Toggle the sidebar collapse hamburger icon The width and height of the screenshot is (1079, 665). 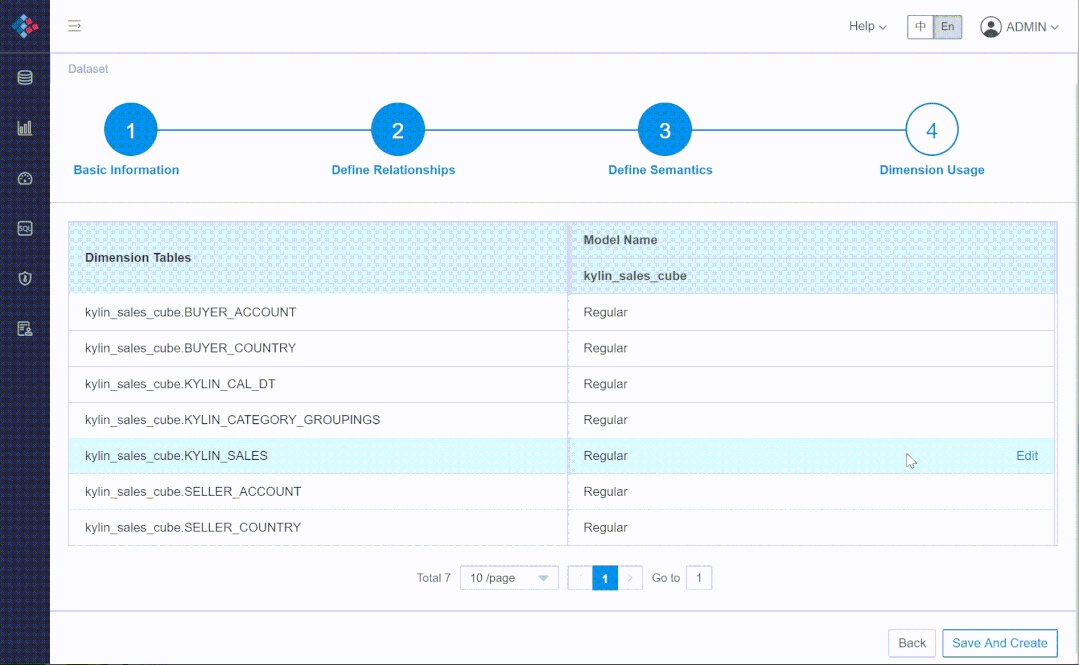pos(74,26)
